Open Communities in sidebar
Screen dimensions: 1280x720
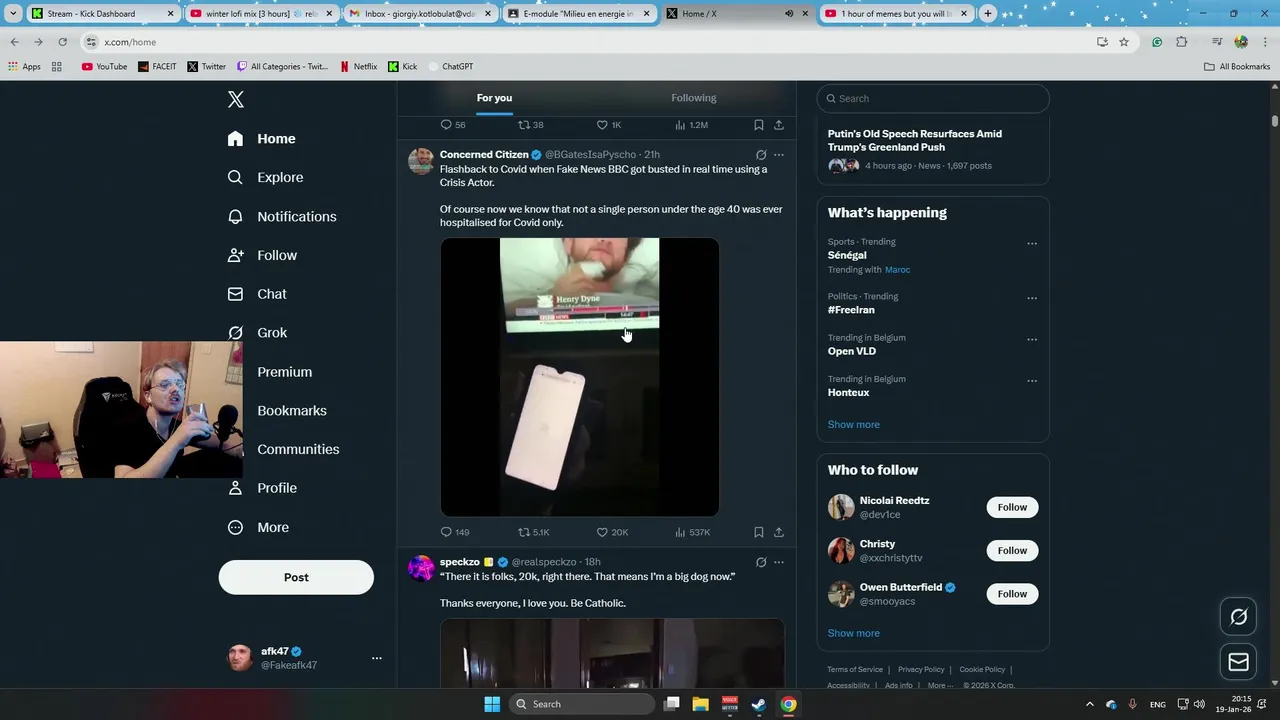[298, 449]
